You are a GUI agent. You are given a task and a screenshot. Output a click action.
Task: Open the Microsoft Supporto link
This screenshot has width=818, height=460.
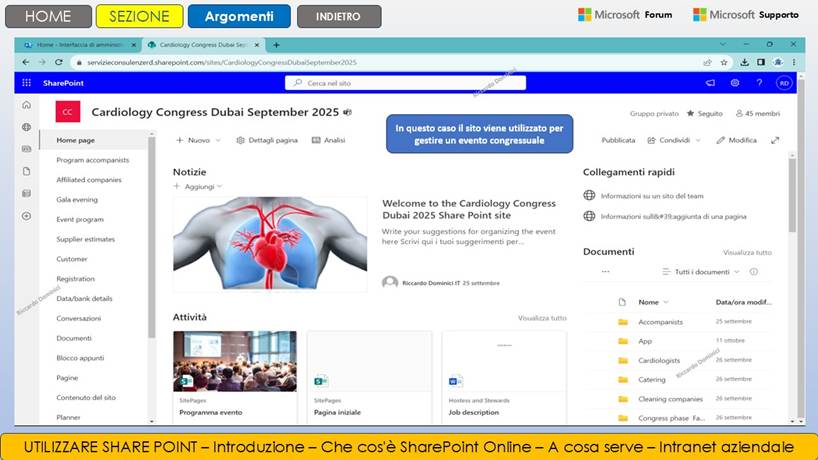tap(745, 15)
